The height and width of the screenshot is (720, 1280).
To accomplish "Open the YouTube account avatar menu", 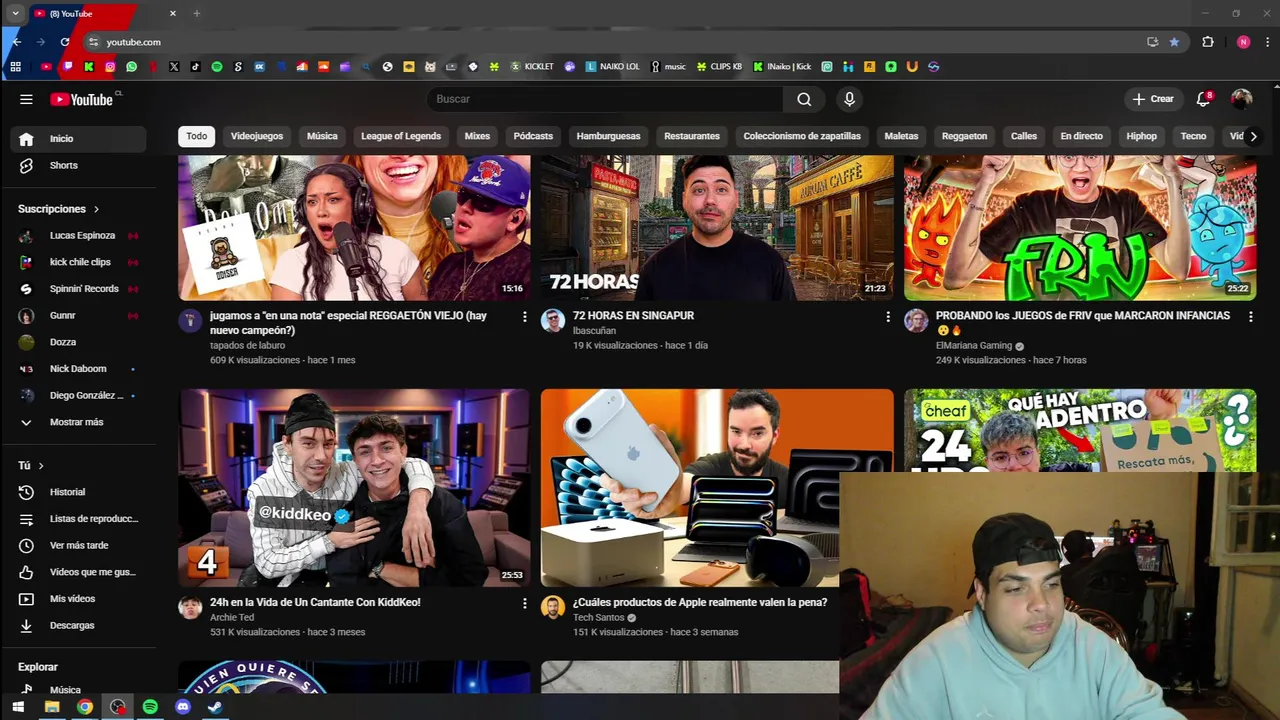I will tap(1242, 99).
